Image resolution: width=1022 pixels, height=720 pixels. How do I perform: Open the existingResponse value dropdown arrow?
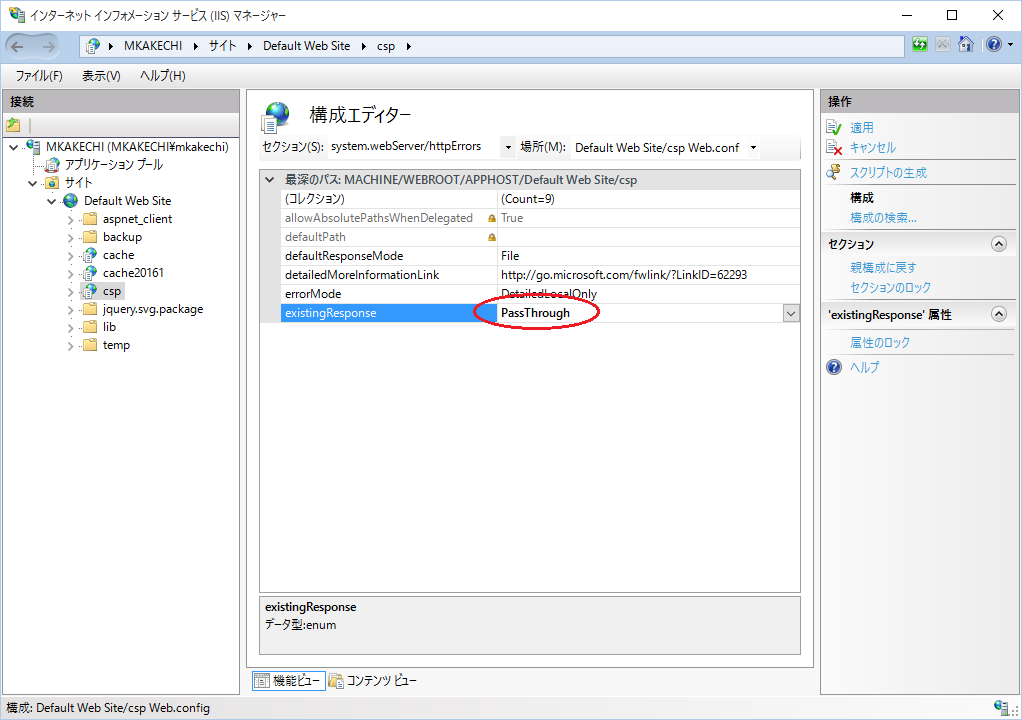pyautogui.click(x=791, y=313)
